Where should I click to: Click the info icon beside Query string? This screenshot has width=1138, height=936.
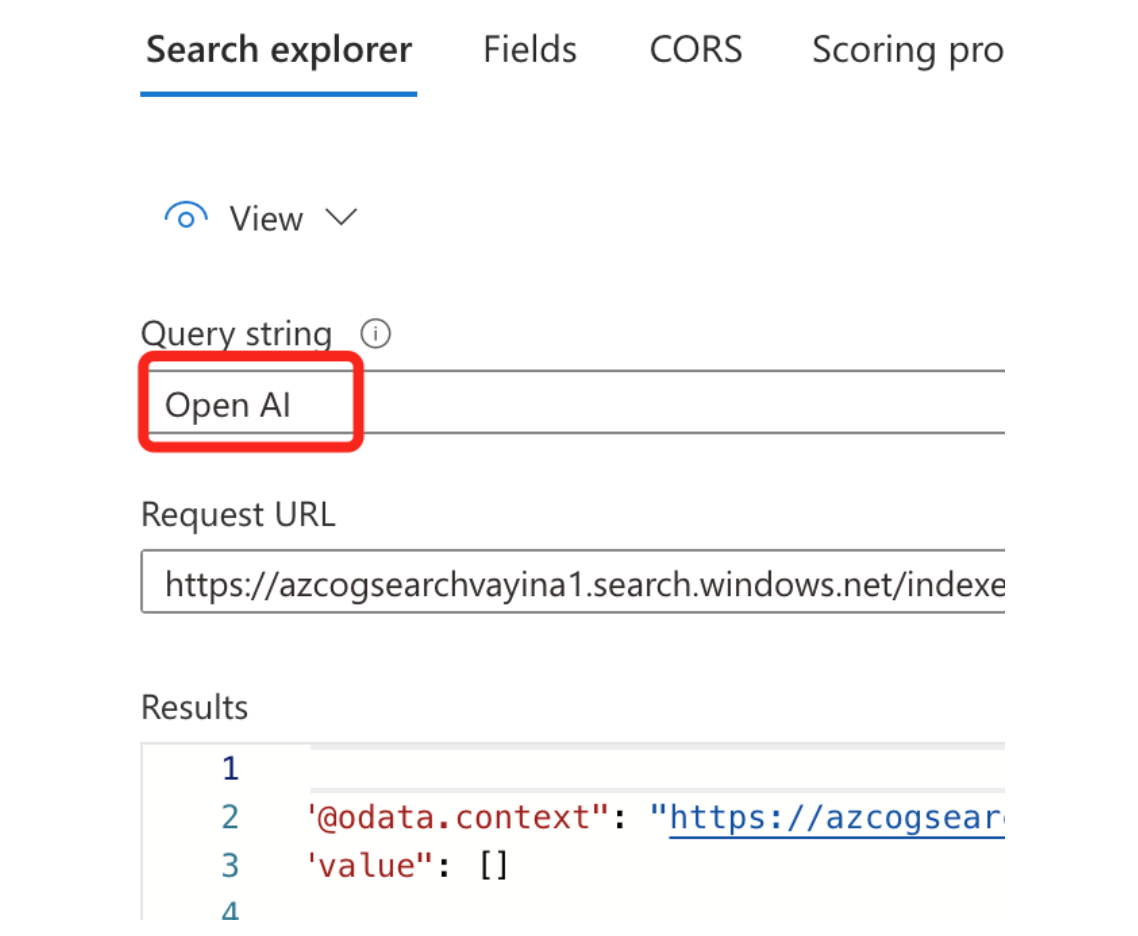click(x=376, y=333)
